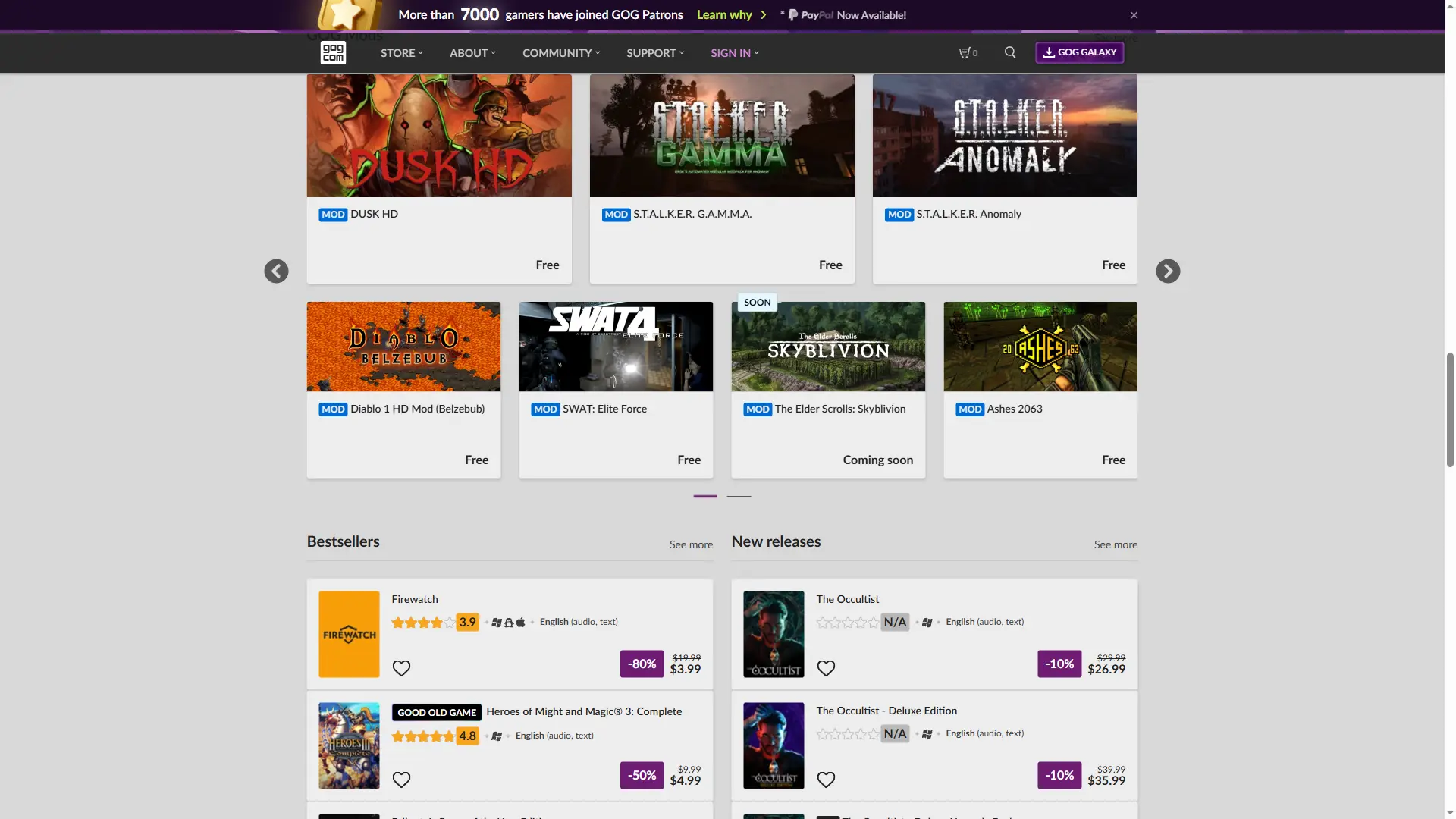
Task: Wishlist Heroes of Might and Magic 3
Action: 401,780
